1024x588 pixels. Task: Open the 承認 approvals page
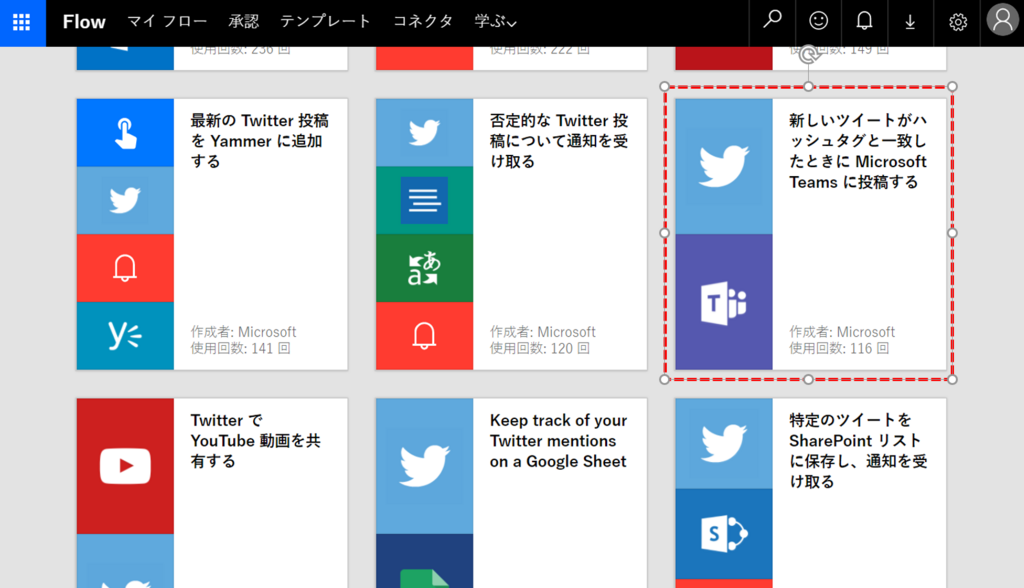pyautogui.click(x=245, y=22)
